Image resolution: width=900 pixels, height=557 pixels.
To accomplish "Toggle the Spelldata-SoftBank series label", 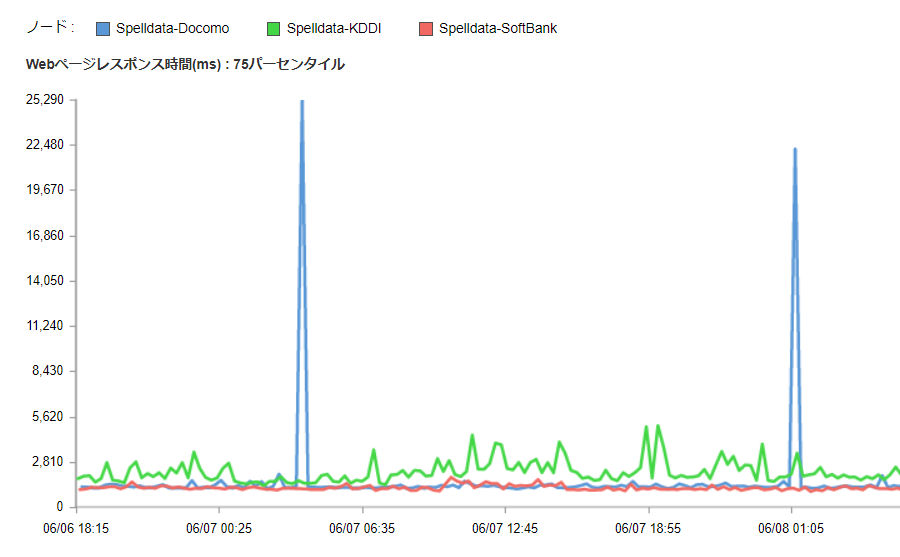I will tap(497, 28).
